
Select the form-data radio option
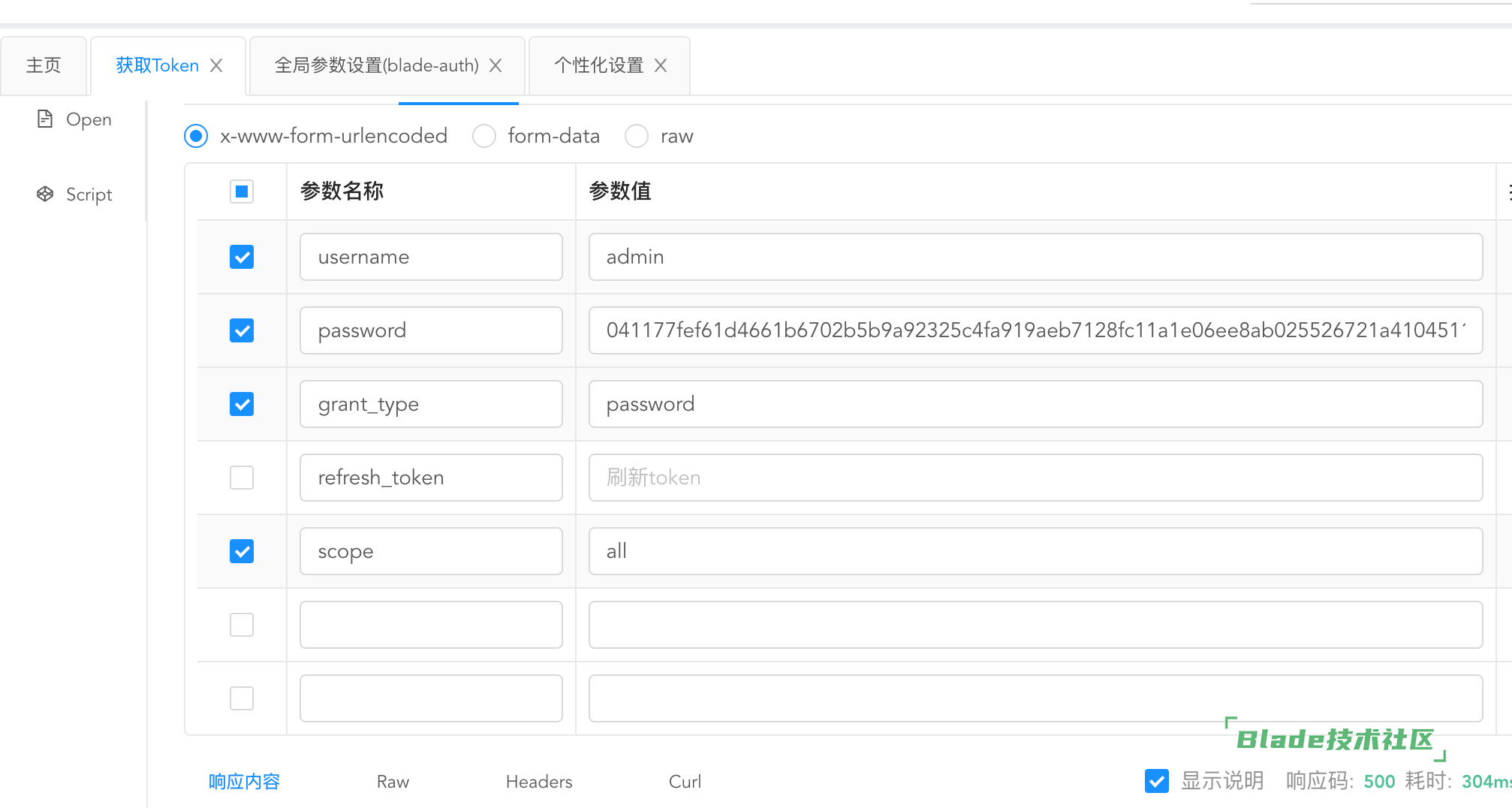tap(484, 136)
